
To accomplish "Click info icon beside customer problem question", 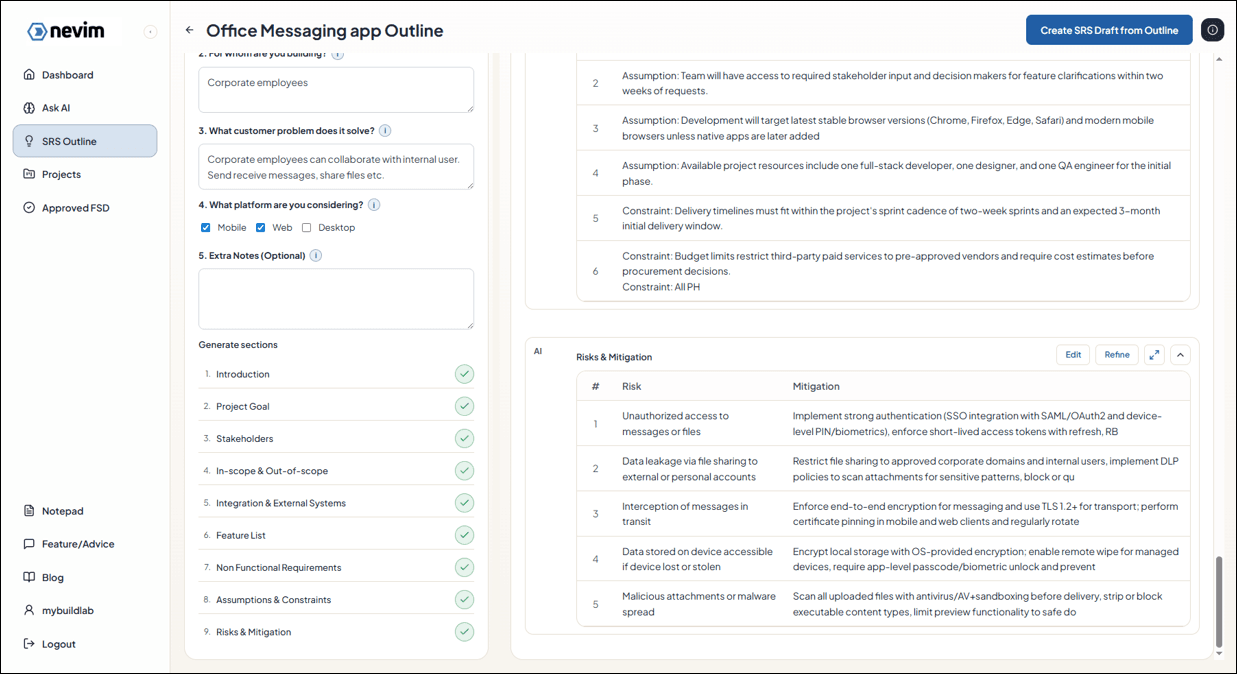I will [x=385, y=131].
